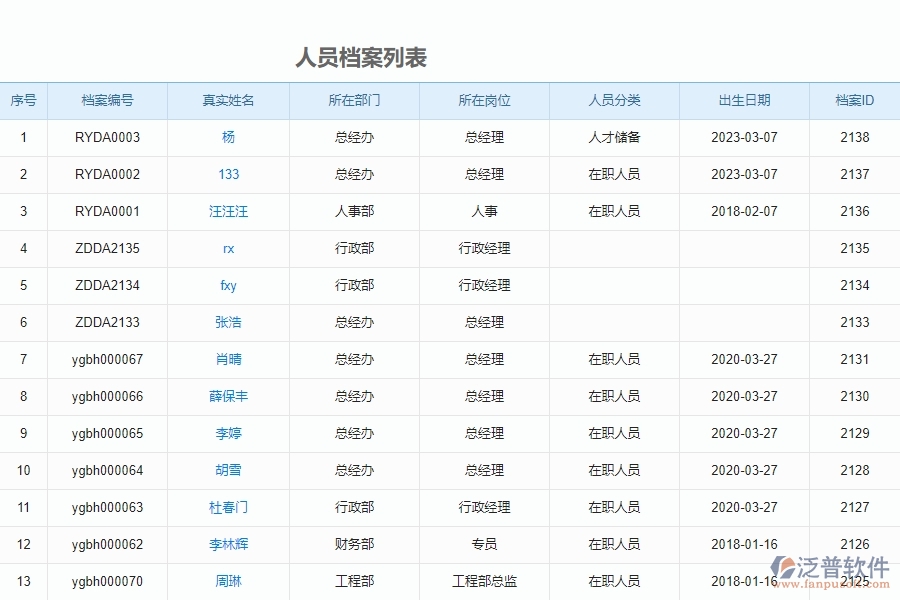The image size is (900, 600).
Task: Open the profile link for 杨
Action: (228, 138)
